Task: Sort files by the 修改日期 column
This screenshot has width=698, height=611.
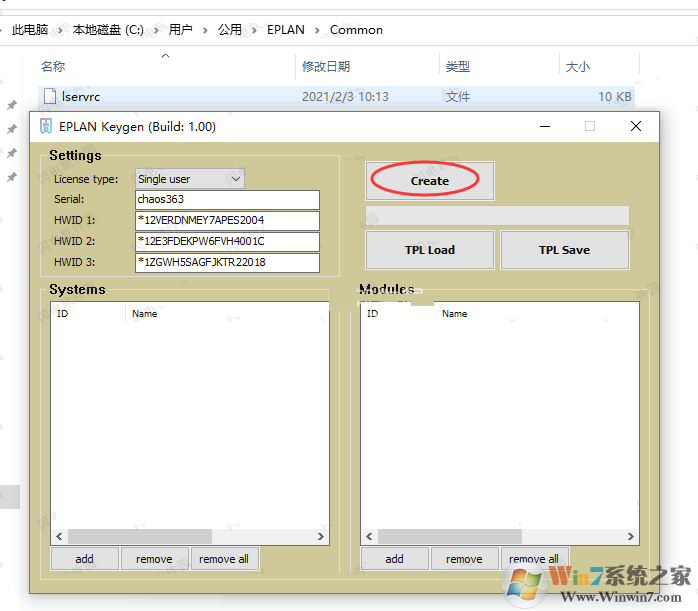Action: (326, 67)
